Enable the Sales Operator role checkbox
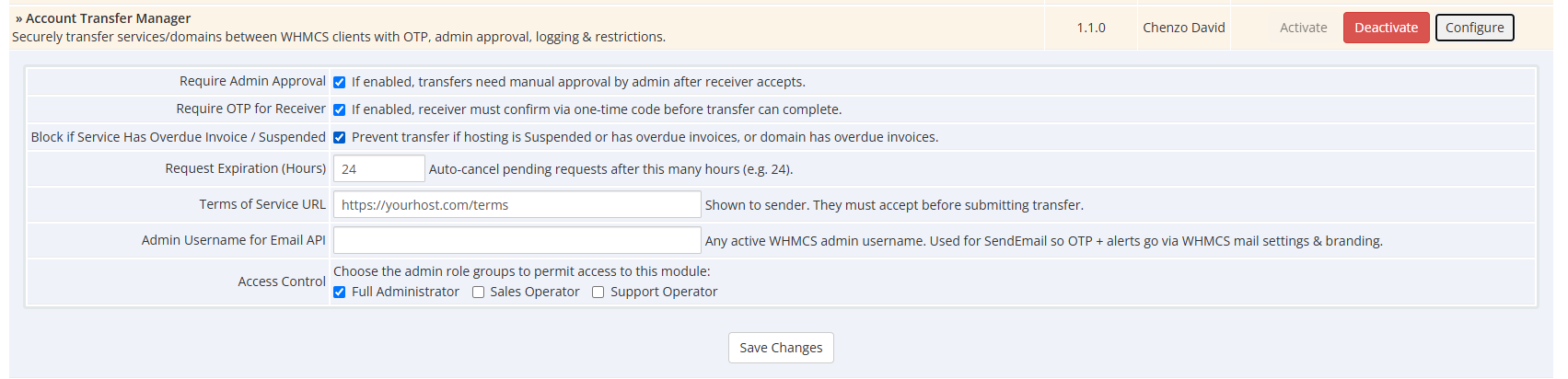This screenshot has height=379, width=1568. click(478, 292)
